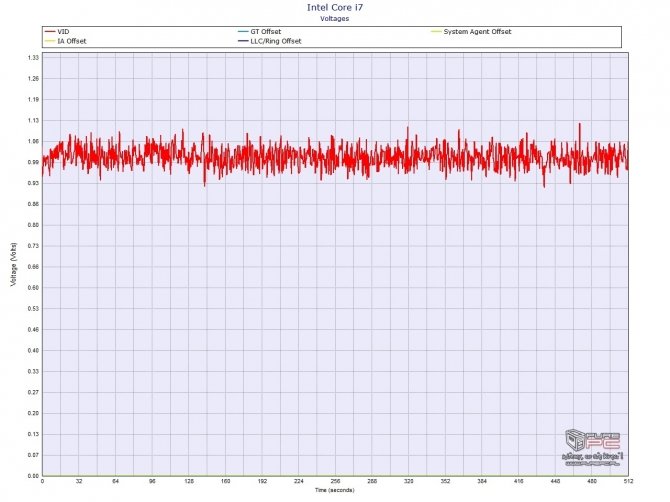Click the LLC/Ring Offset legend entry

pos(270,41)
